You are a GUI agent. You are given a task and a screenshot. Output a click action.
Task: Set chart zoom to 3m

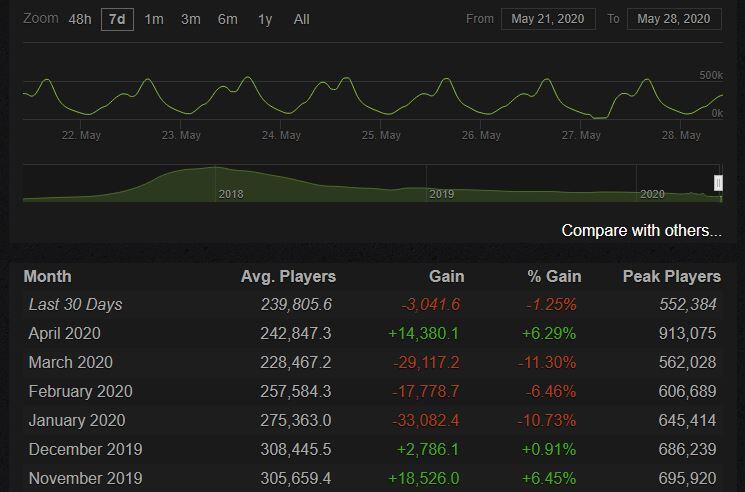click(x=190, y=19)
